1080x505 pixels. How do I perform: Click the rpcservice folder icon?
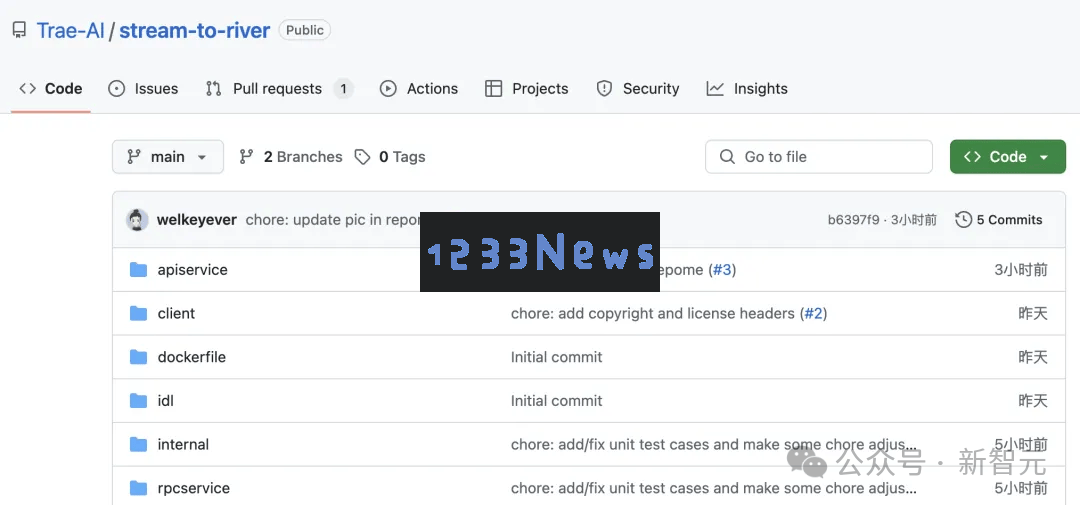(138, 488)
